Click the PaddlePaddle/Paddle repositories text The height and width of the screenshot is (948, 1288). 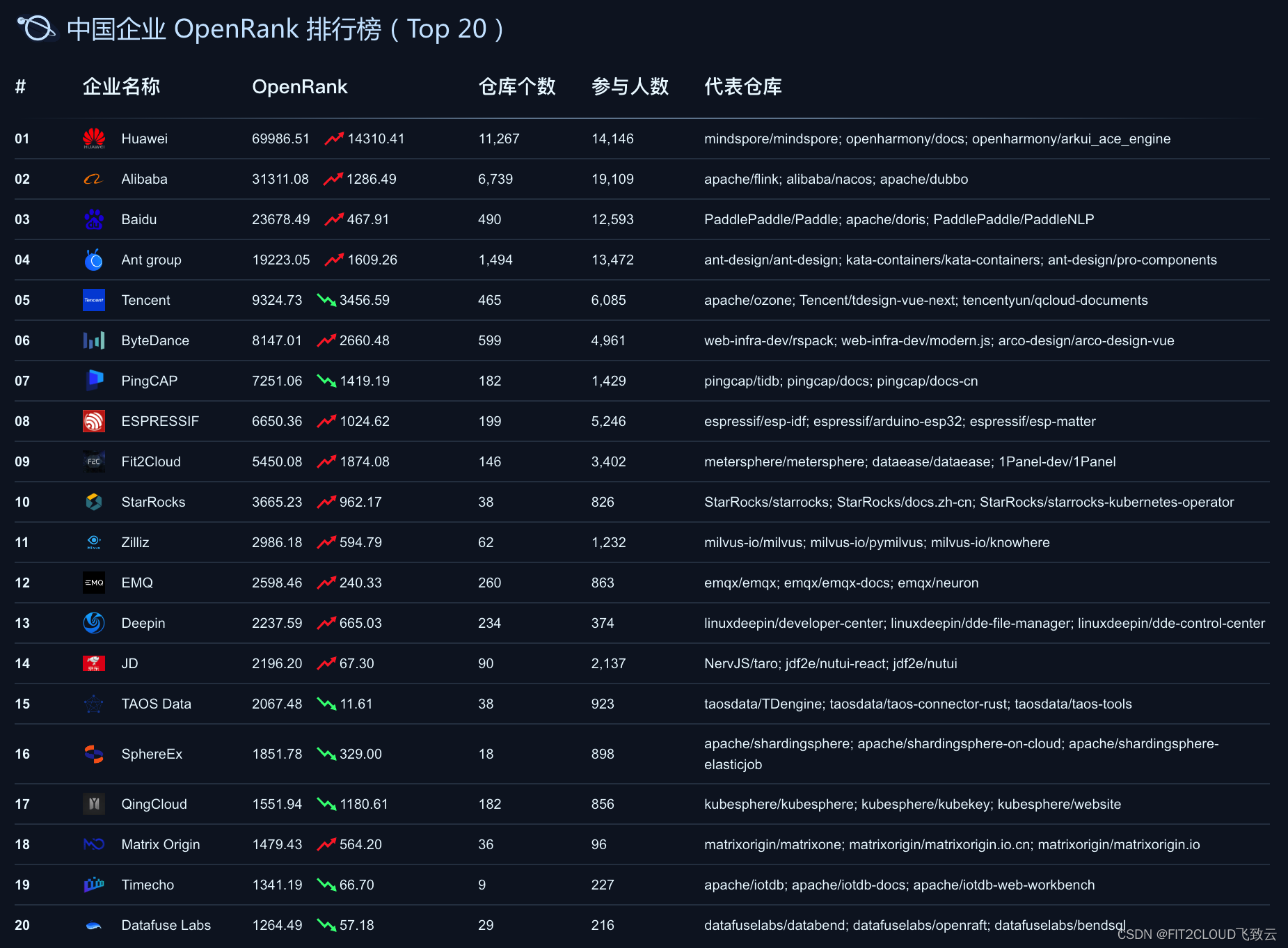coord(899,219)
